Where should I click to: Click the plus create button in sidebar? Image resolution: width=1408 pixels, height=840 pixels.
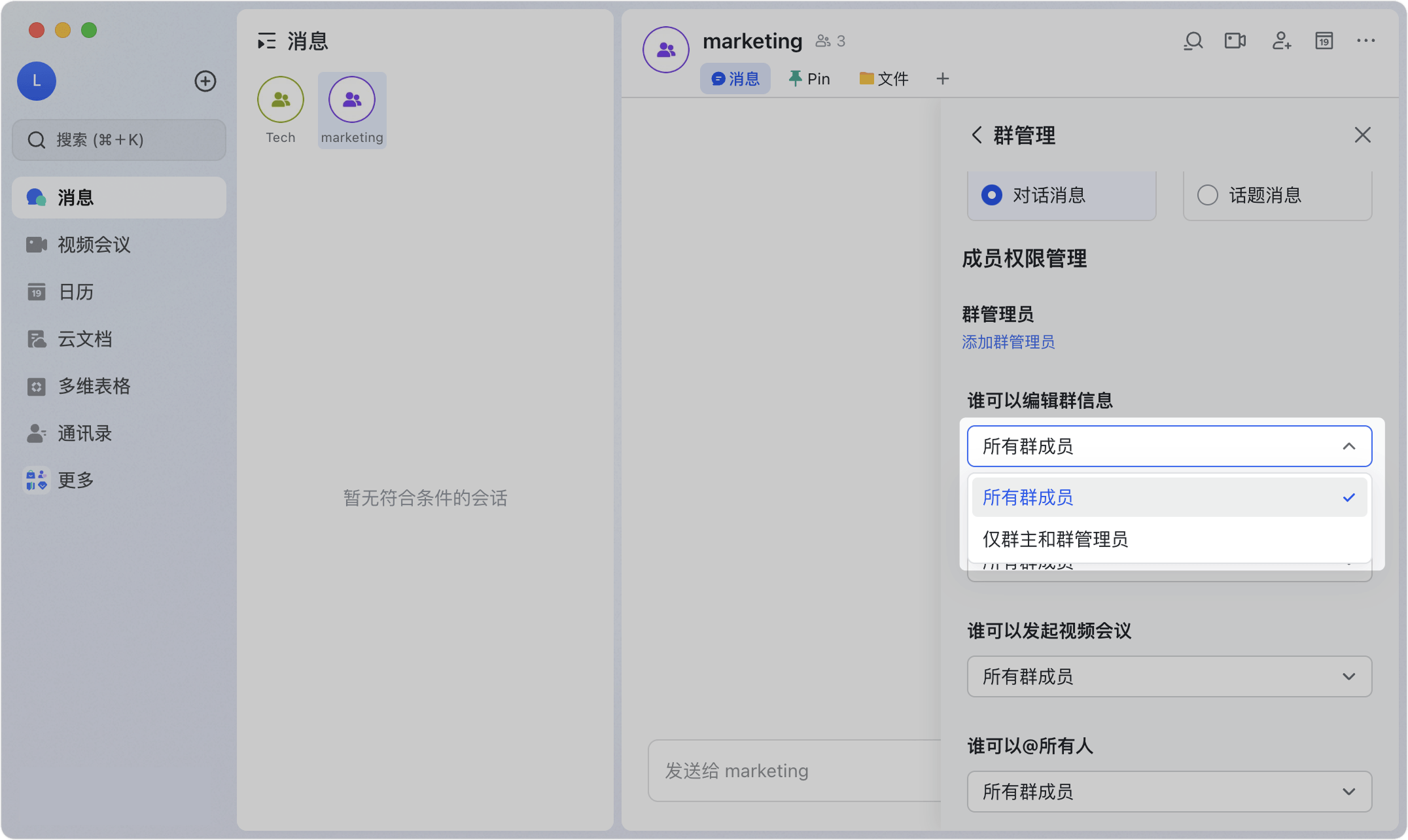[205, 81]
